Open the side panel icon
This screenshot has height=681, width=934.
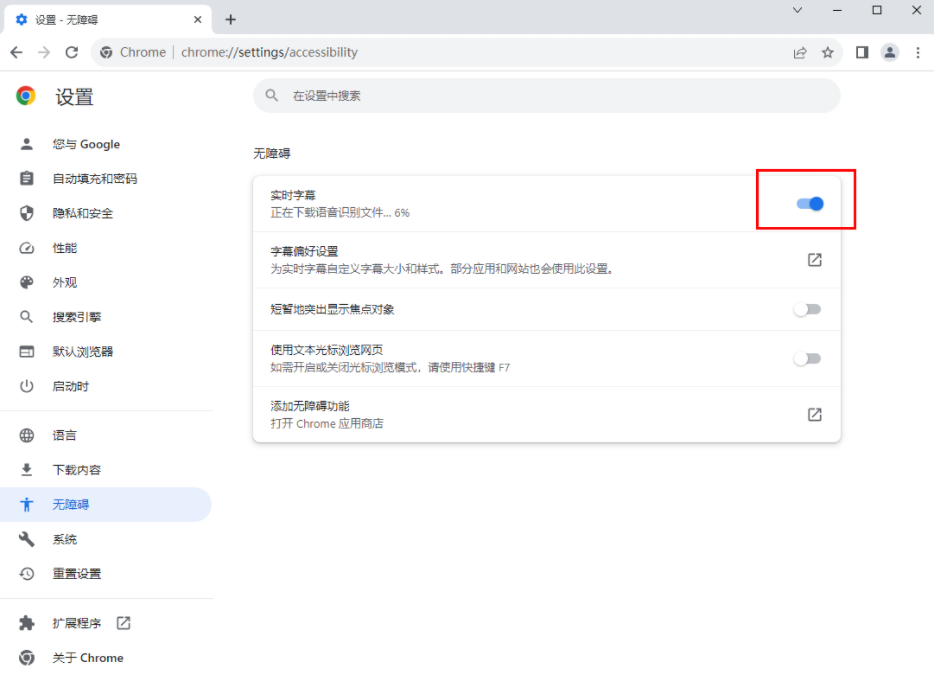862,52
